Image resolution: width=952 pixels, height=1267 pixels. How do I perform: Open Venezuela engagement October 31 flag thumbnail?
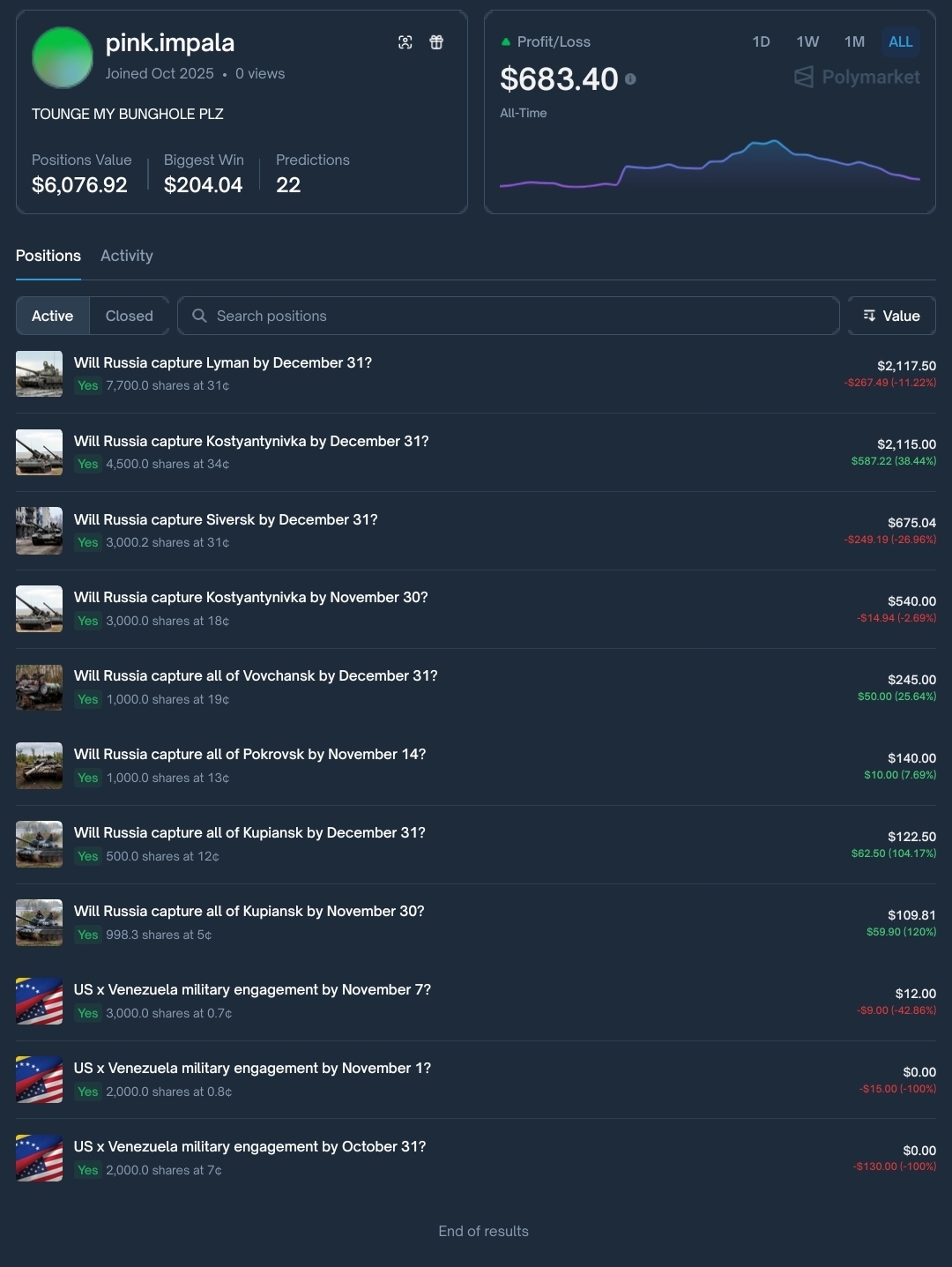pos(39,1159)
